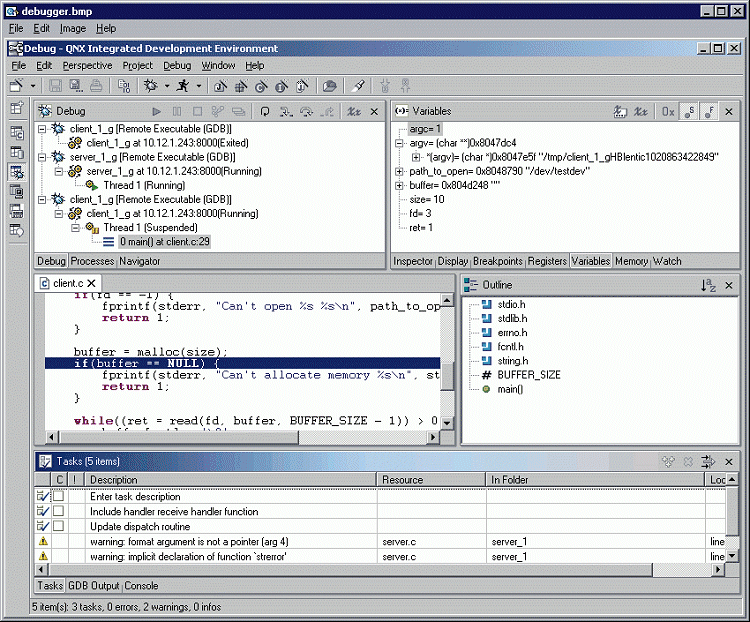The width and height of the screenshot is (750, 622).
Task: Click the New wizard toolbar icon
Action: tap(16, 86)
